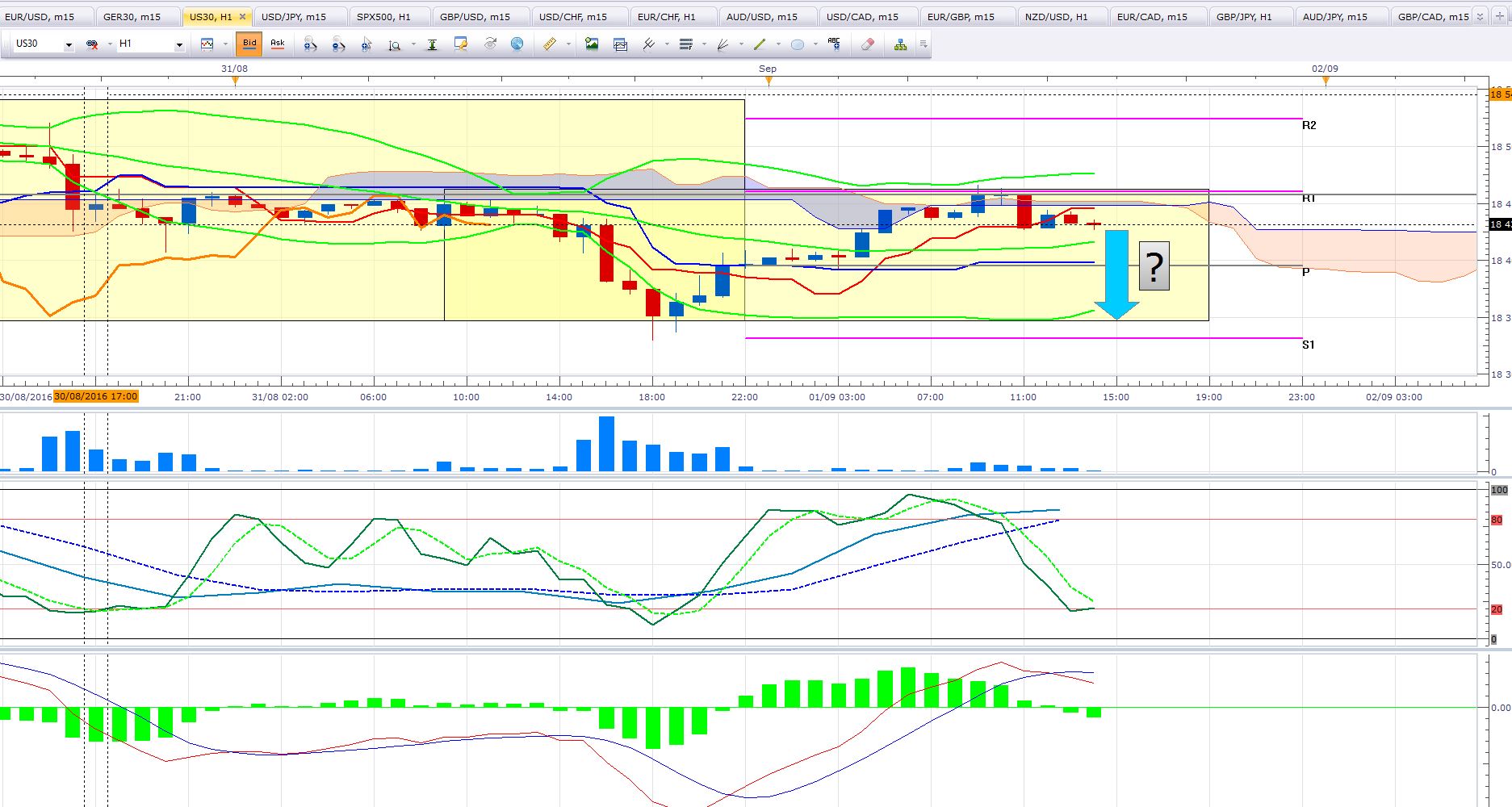
Task: Open the SPX500, H1 chart tab
Action: click(x=383, y=16)
